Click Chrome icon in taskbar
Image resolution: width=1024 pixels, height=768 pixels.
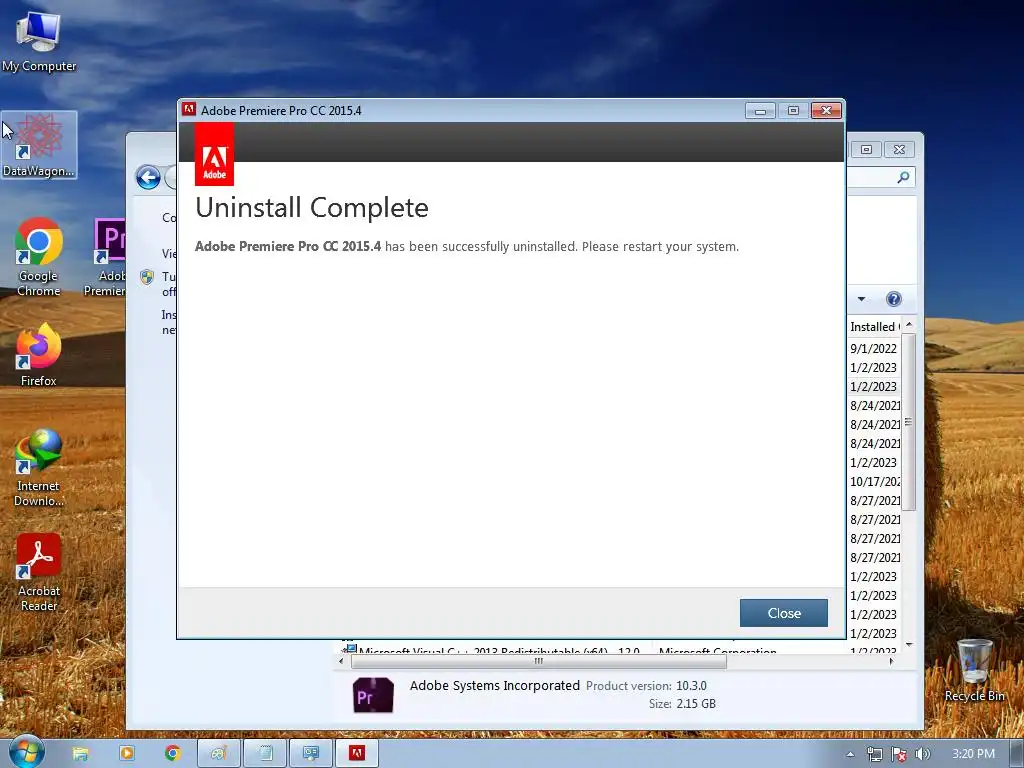point(172,753)
